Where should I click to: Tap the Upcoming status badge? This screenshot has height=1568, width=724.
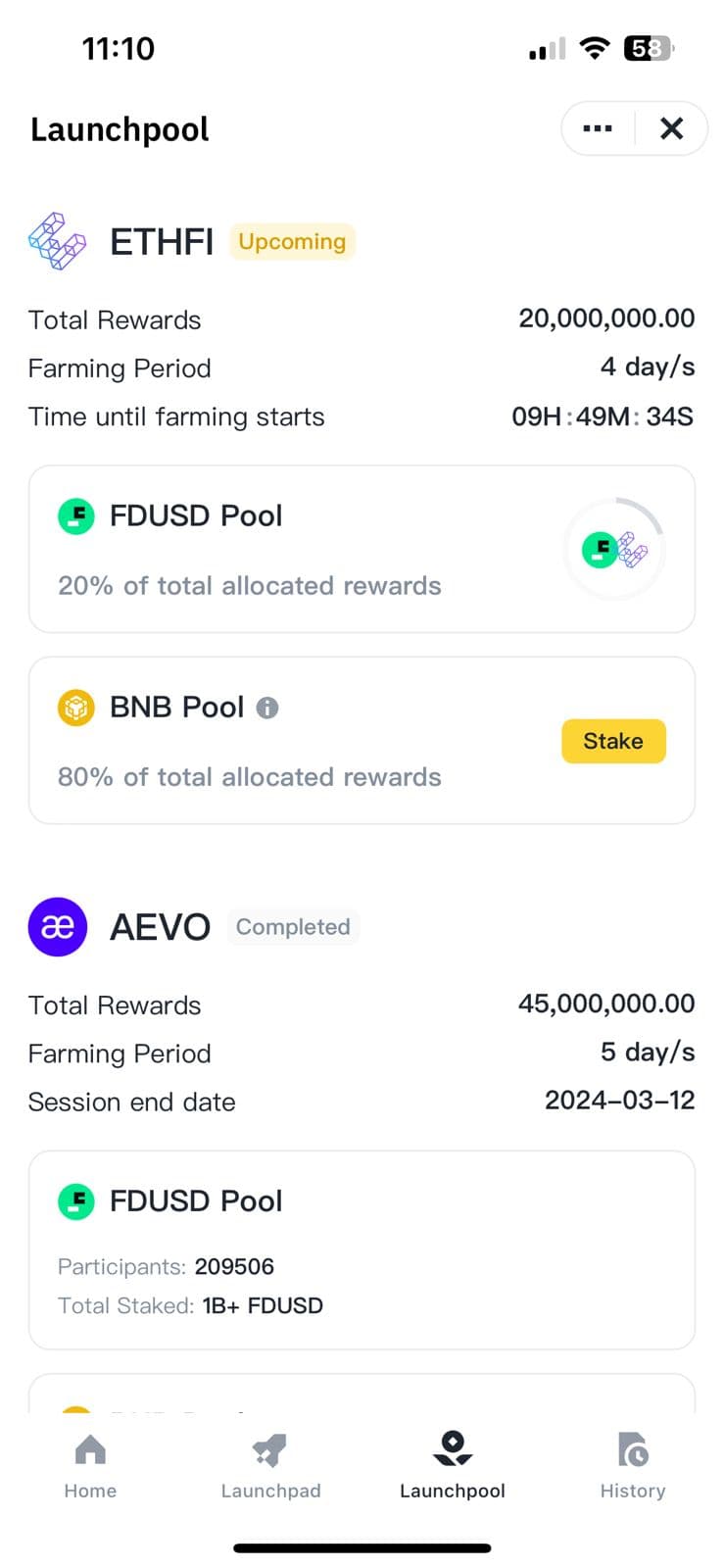(292, 241)
